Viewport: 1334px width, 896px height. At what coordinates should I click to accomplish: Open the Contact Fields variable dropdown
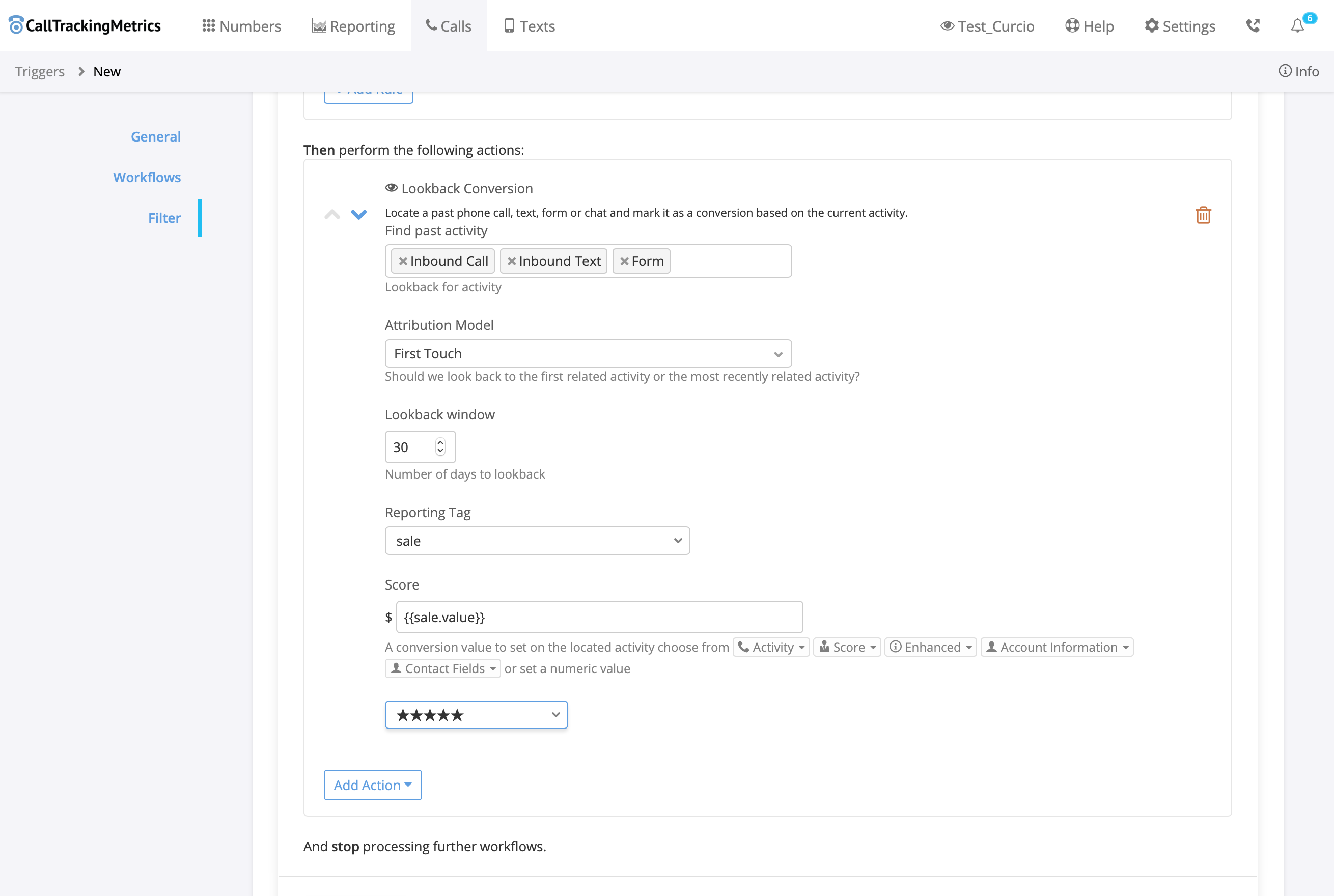click(x=442, y=668)
